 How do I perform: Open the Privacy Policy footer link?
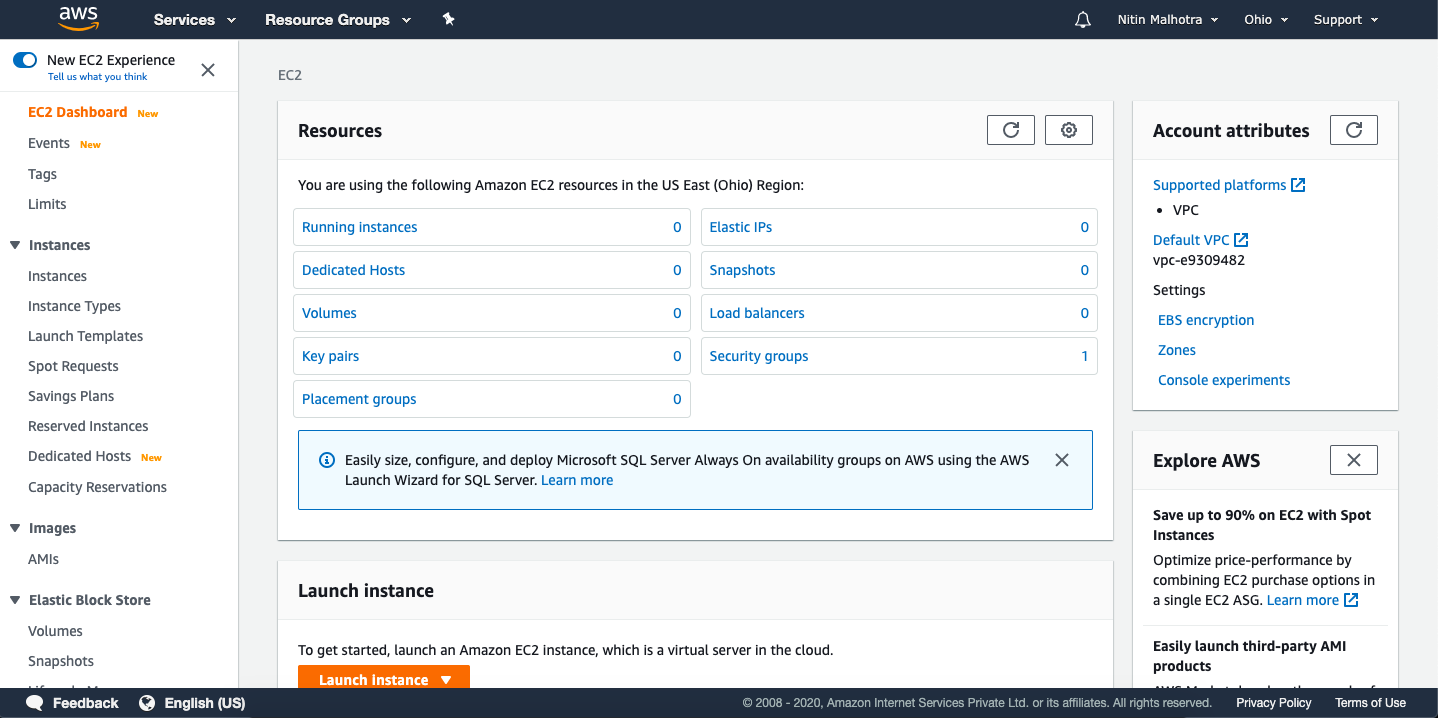[x=1273, y=703]
